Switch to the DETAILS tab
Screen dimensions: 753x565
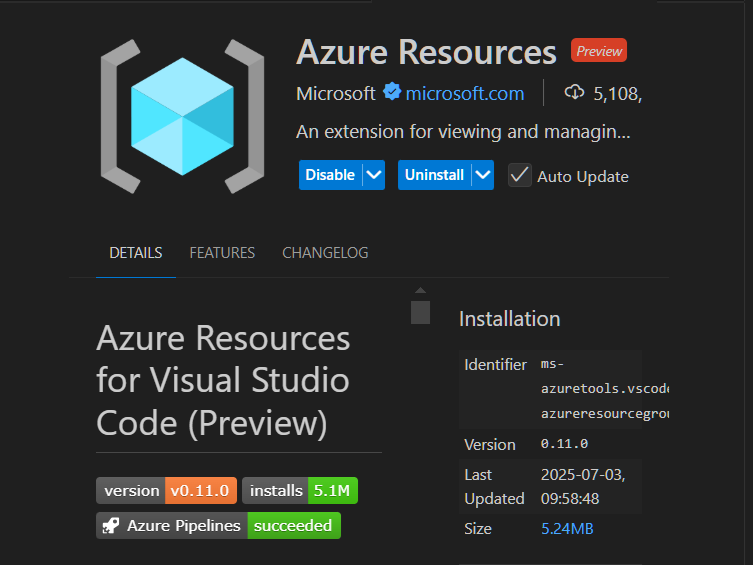(135, 253)
